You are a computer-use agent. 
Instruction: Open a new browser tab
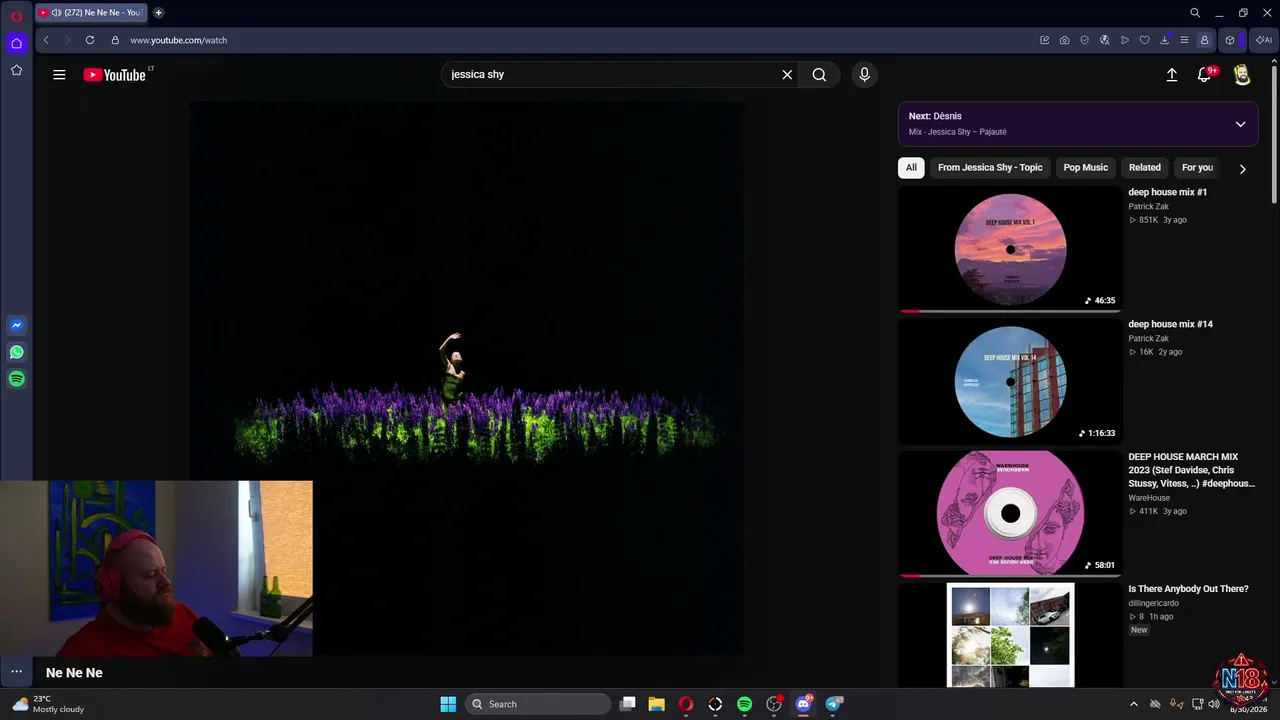click(158, 13)
